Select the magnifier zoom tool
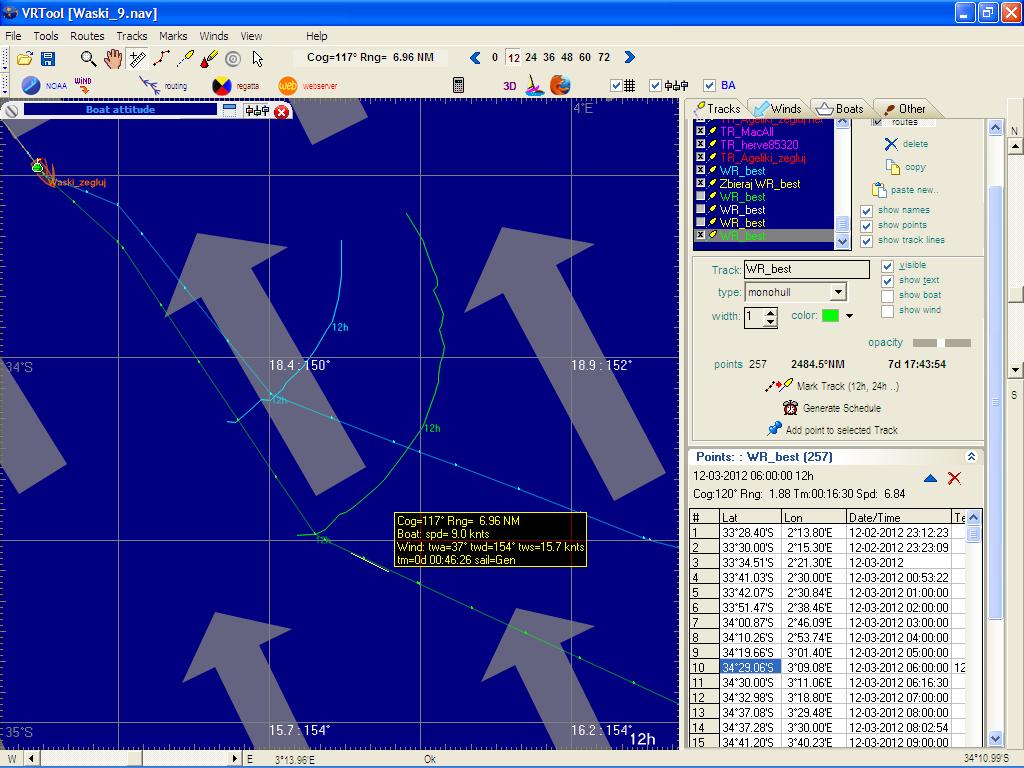1024x768 pixels. click(89, 59)
